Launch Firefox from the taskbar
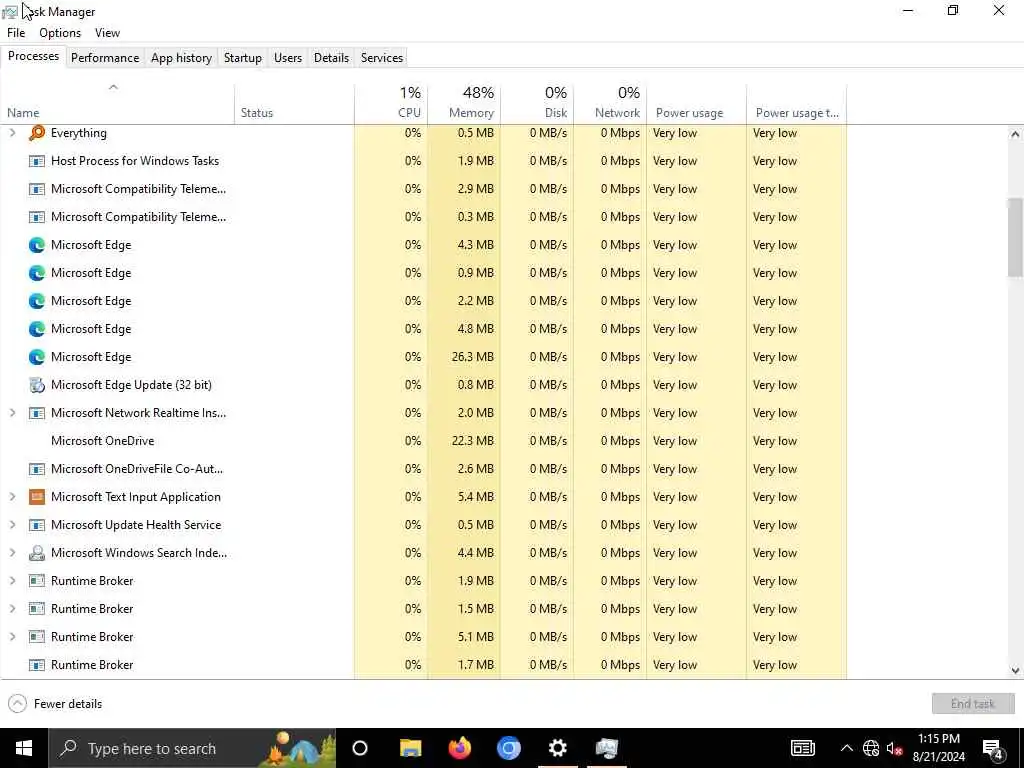The width and height of the screenshot is (1024, 768). click(460, 748)
